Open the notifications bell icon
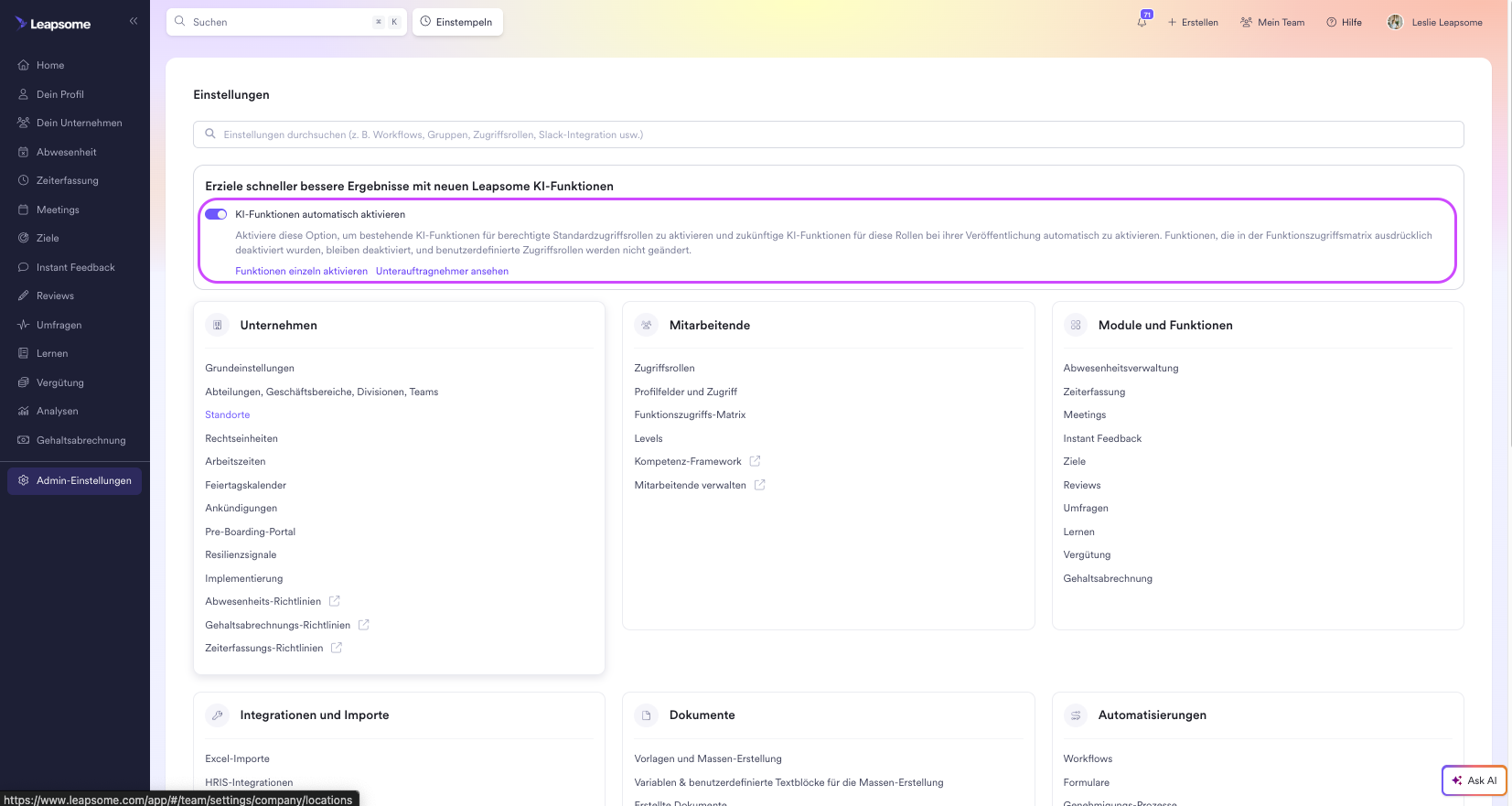This screenshot has height=806, width=1512. (x=1142, y=21)
